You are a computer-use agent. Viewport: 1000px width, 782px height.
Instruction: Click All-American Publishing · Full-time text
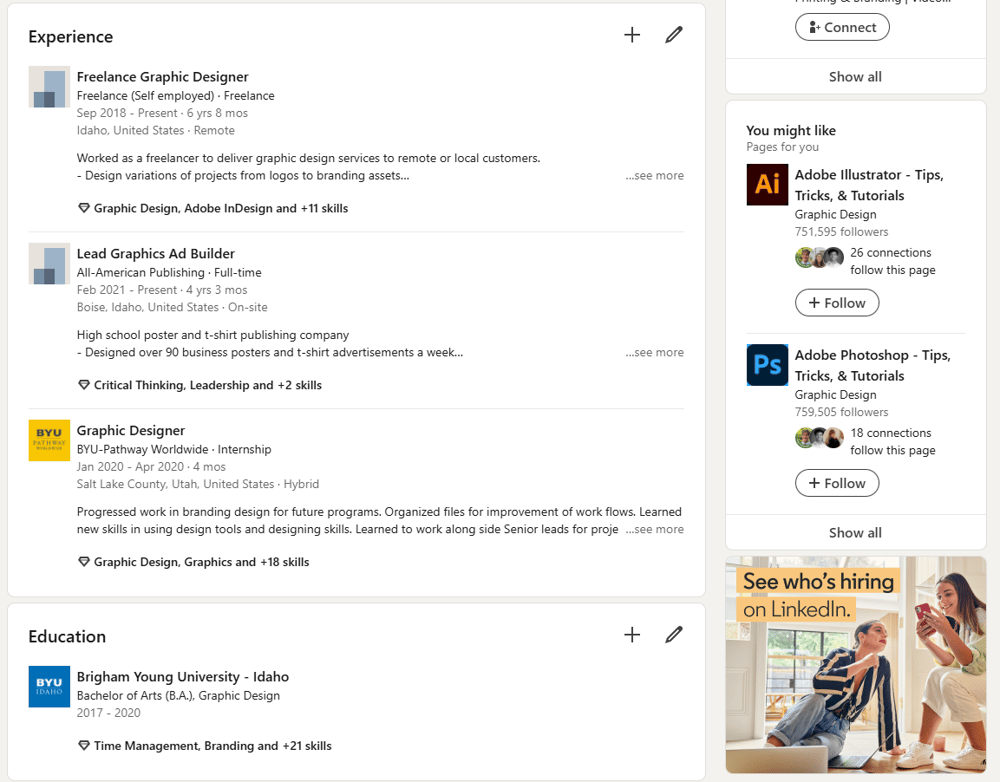tap(169, 272)
